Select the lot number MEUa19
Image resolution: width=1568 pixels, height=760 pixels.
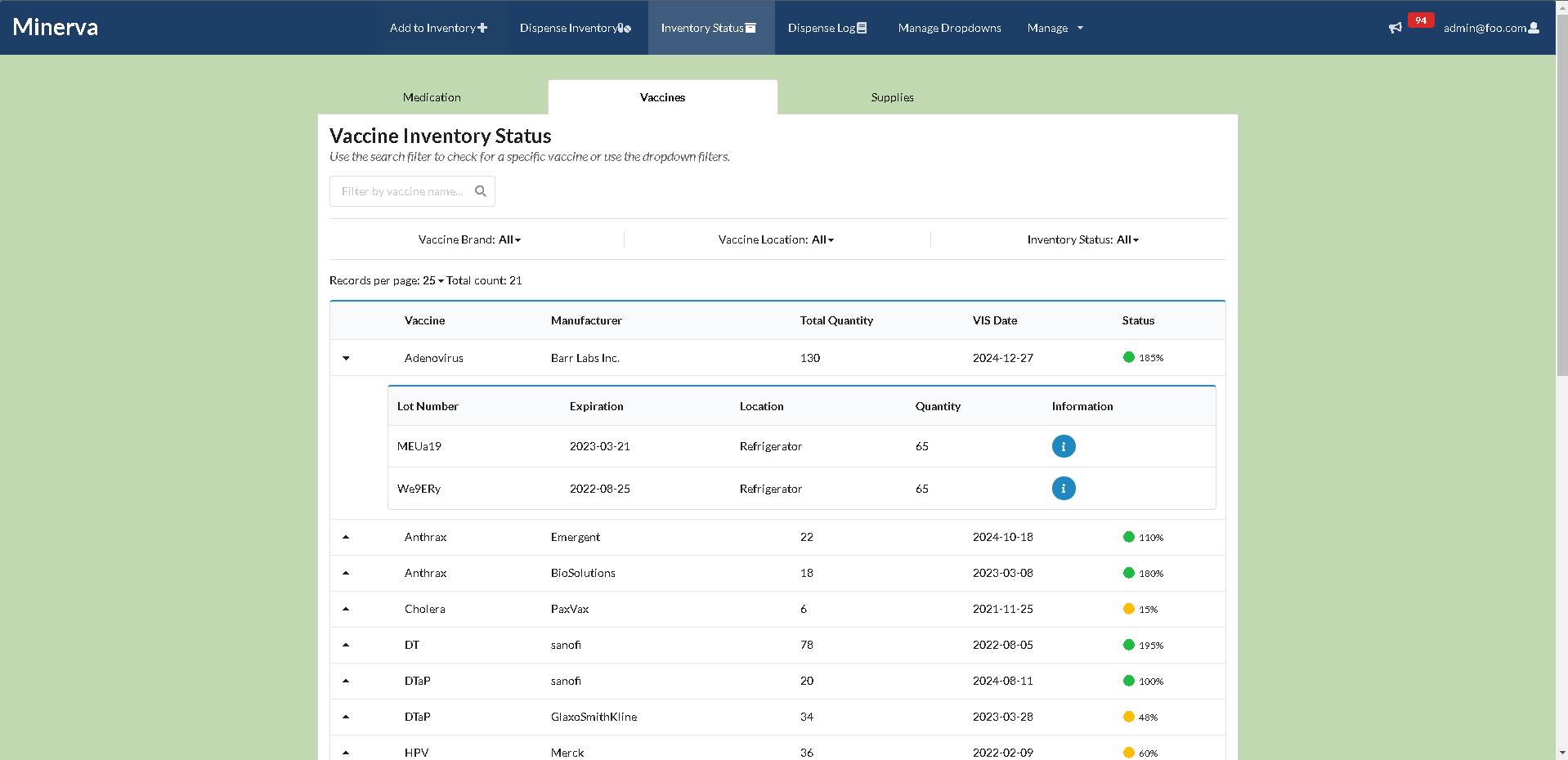point(419,446)
